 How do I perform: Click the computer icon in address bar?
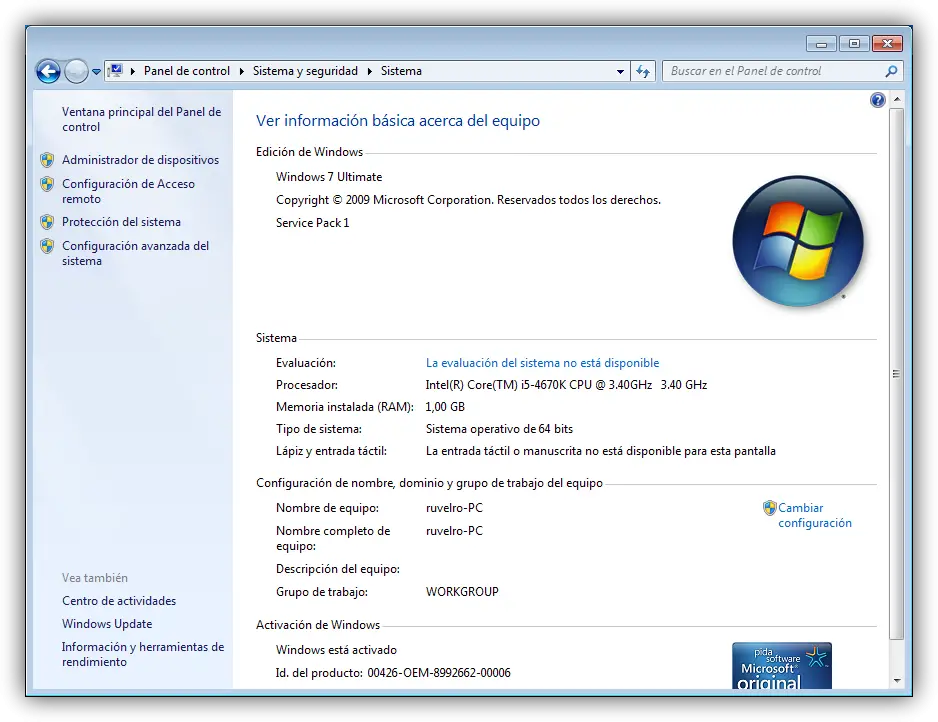(x=115, y=71)
